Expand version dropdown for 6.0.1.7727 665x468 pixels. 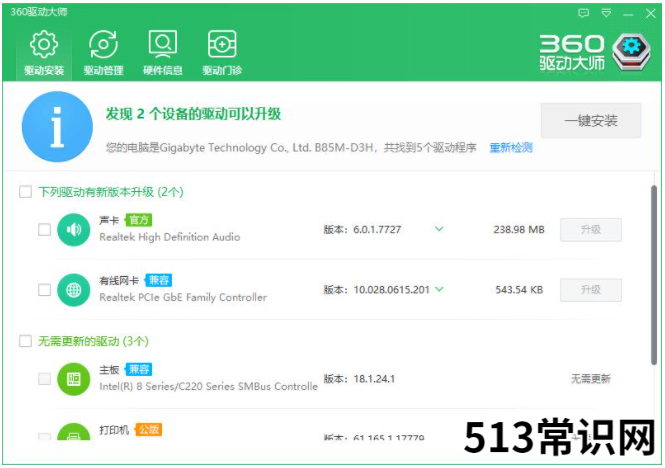(439, 229)
